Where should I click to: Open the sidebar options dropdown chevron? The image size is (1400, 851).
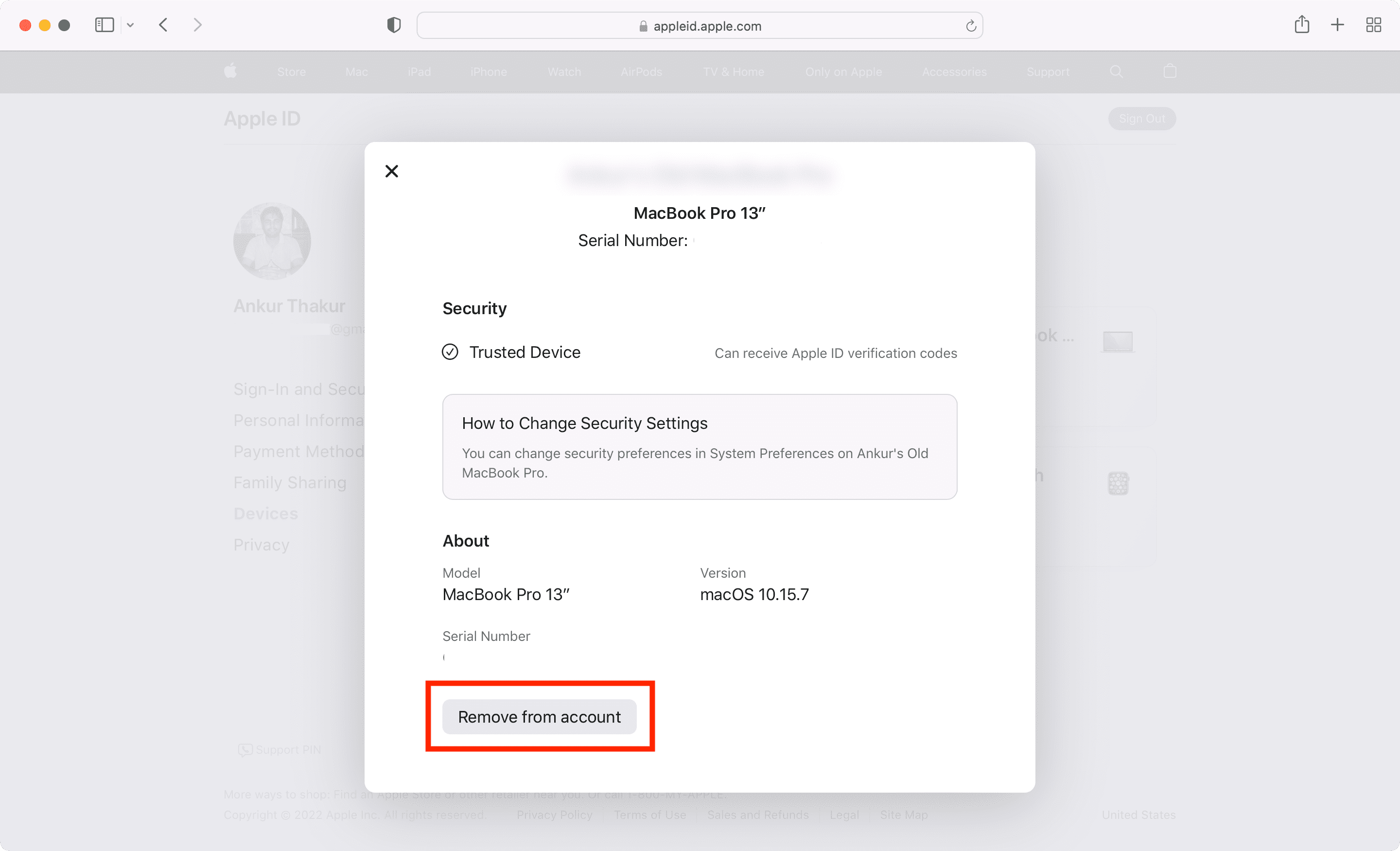[x=130, y=25]
